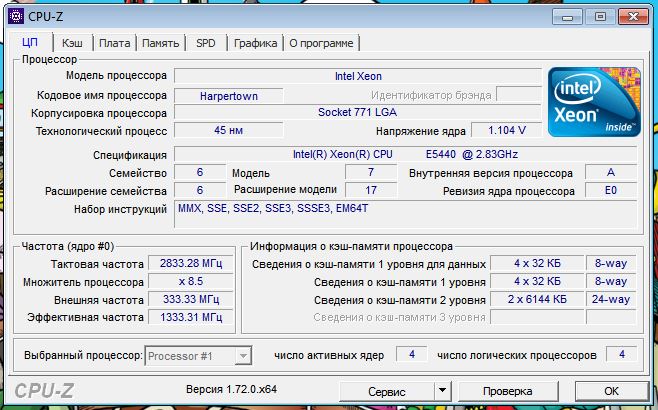
Task: Click the Intel Xeon processor model field
Action: [x=358, y=76]
